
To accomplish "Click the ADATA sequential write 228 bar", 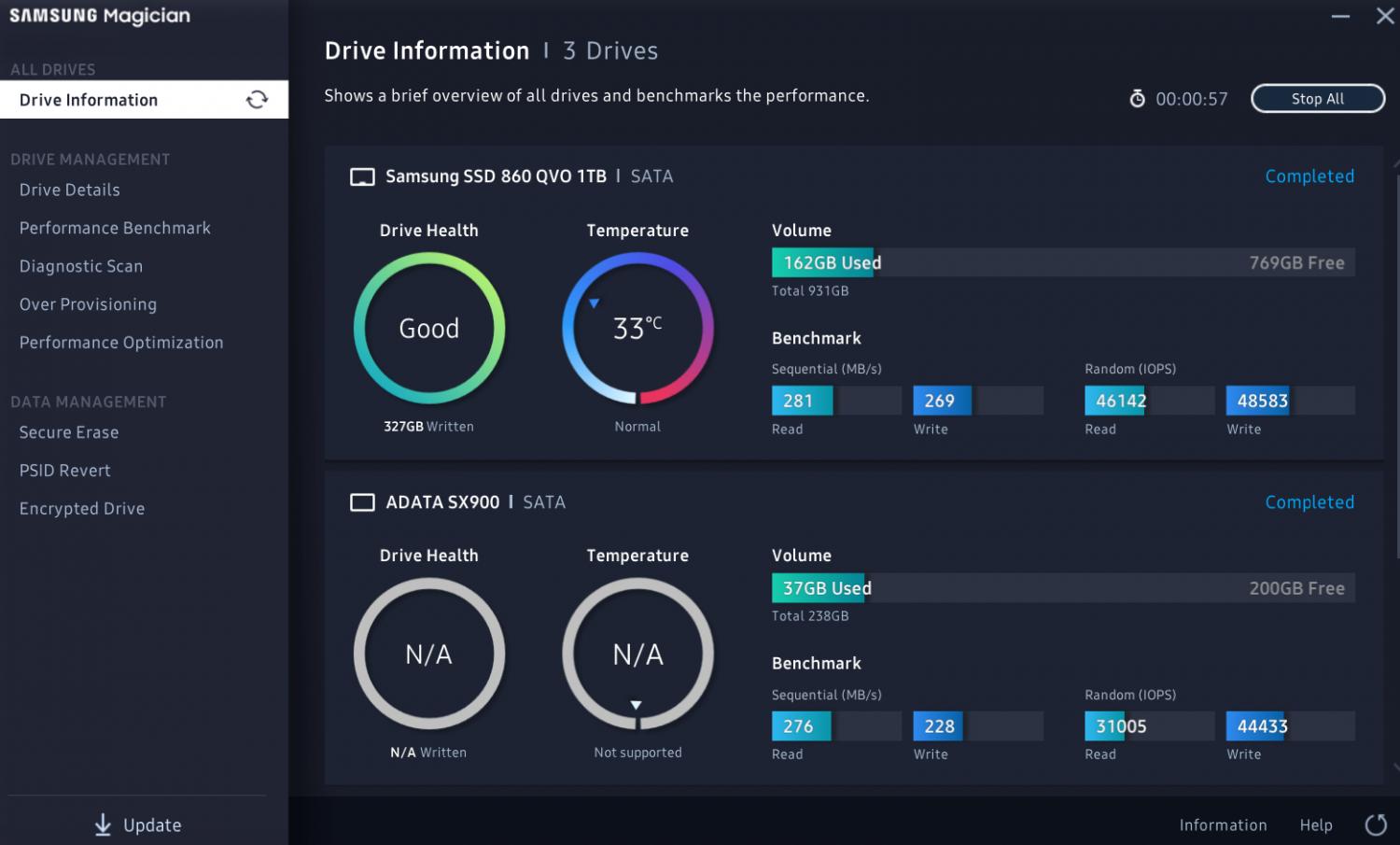I will (x=978, y=726).
